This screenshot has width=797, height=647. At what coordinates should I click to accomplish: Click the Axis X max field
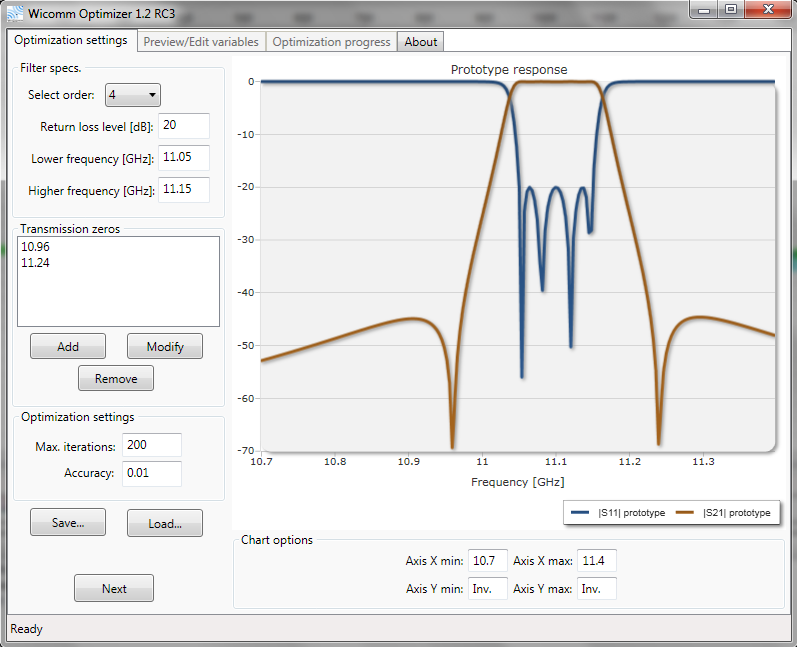coord(597,561)
